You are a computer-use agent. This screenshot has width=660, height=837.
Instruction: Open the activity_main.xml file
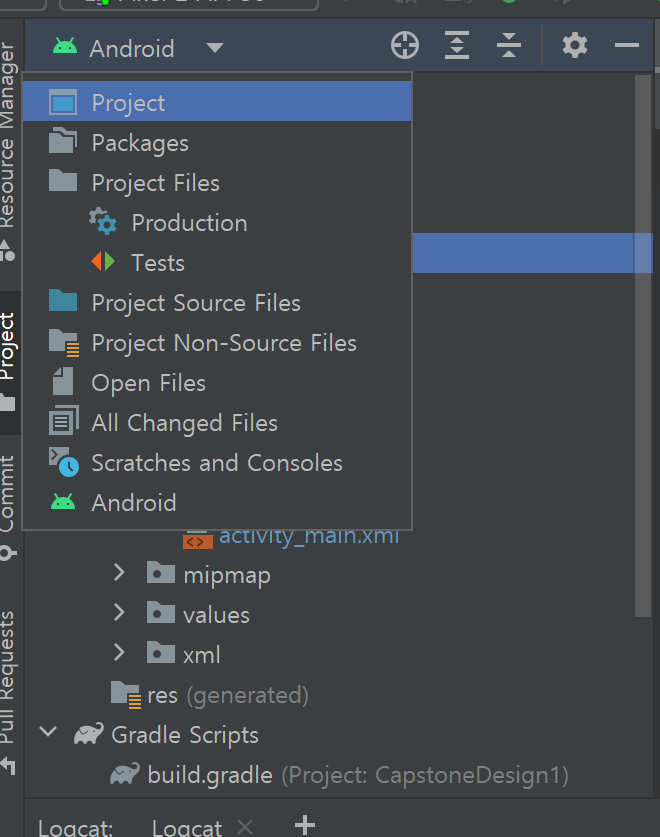(x=309, y=536)
